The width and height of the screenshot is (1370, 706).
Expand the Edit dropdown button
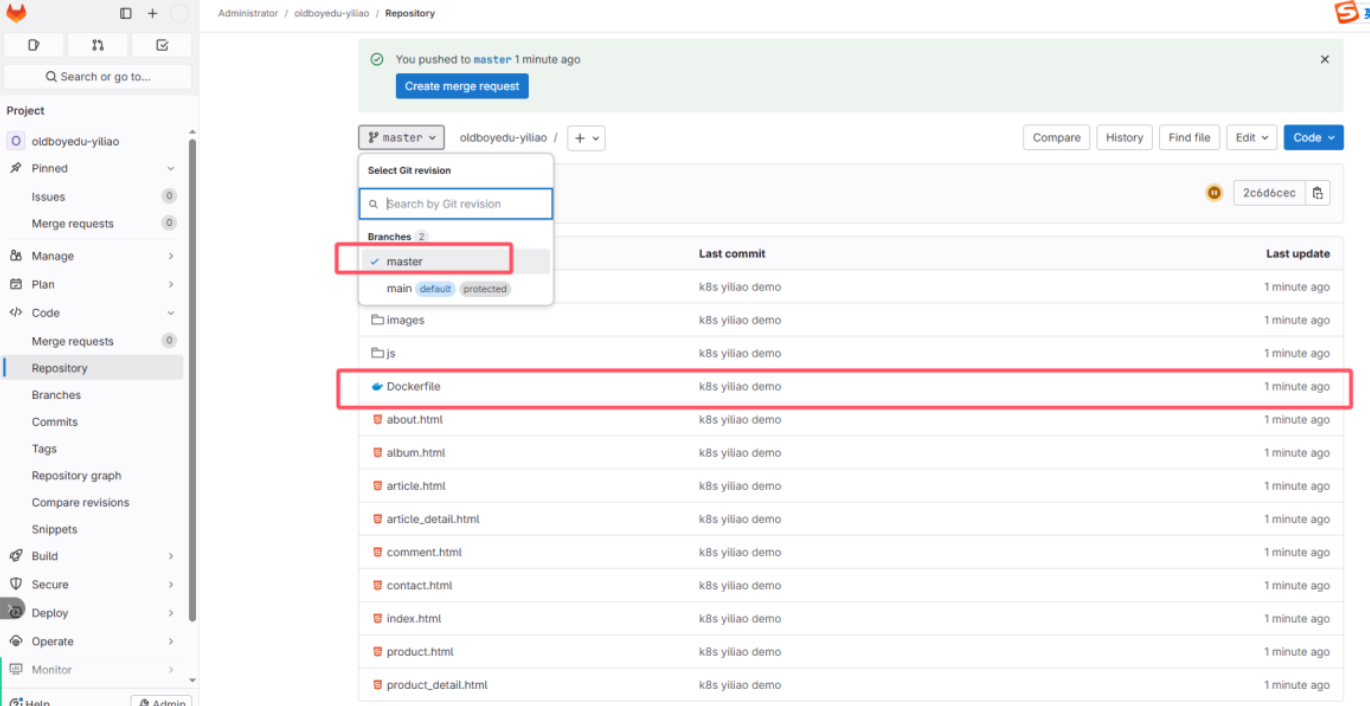pyautogui.click(x=1251, y=138)
